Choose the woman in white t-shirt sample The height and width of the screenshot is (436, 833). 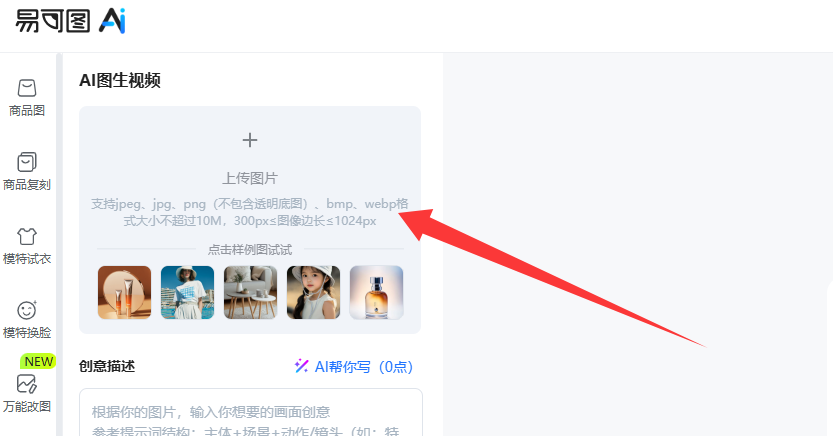188,293
